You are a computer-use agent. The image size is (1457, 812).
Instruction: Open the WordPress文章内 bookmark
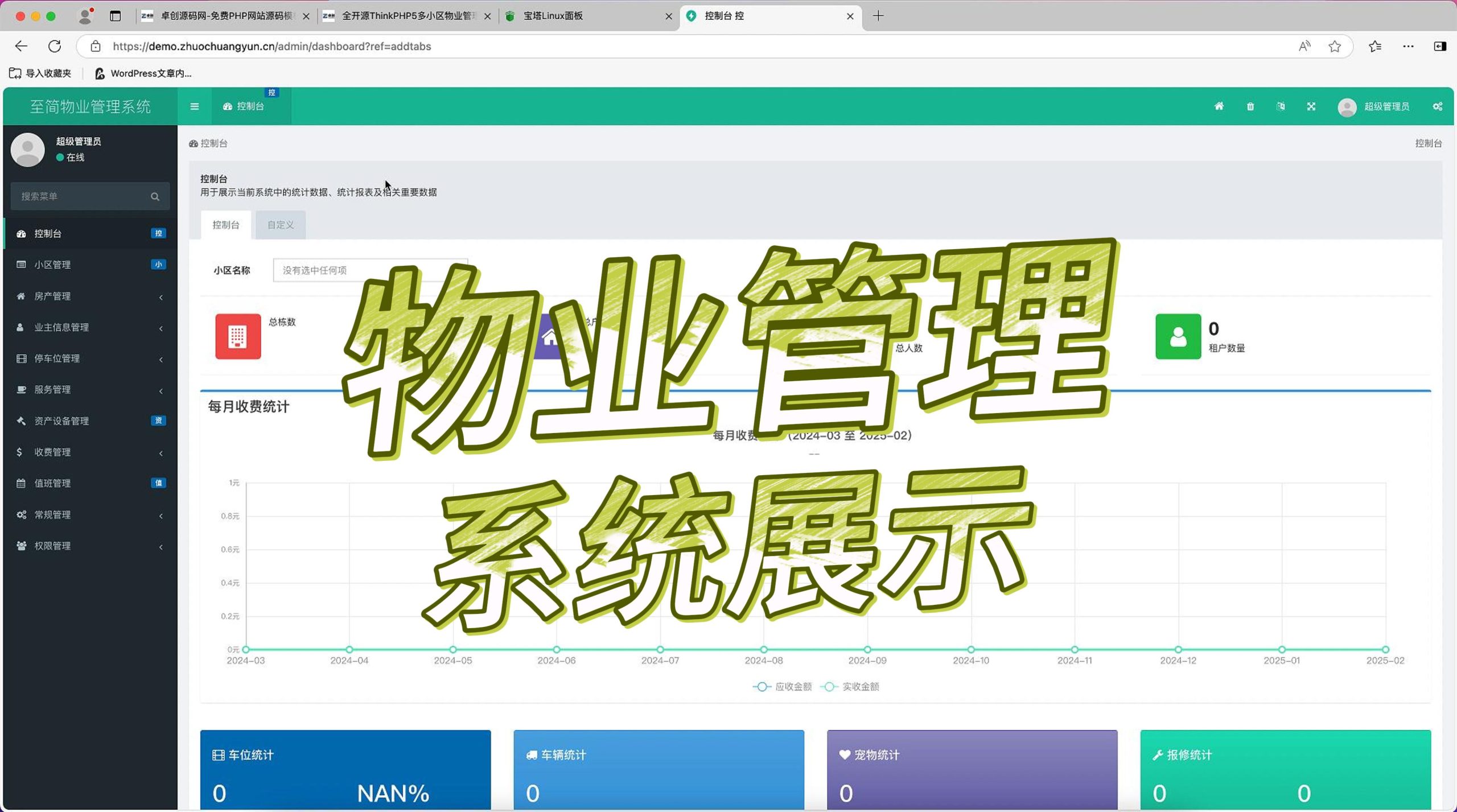coord(143,73)
